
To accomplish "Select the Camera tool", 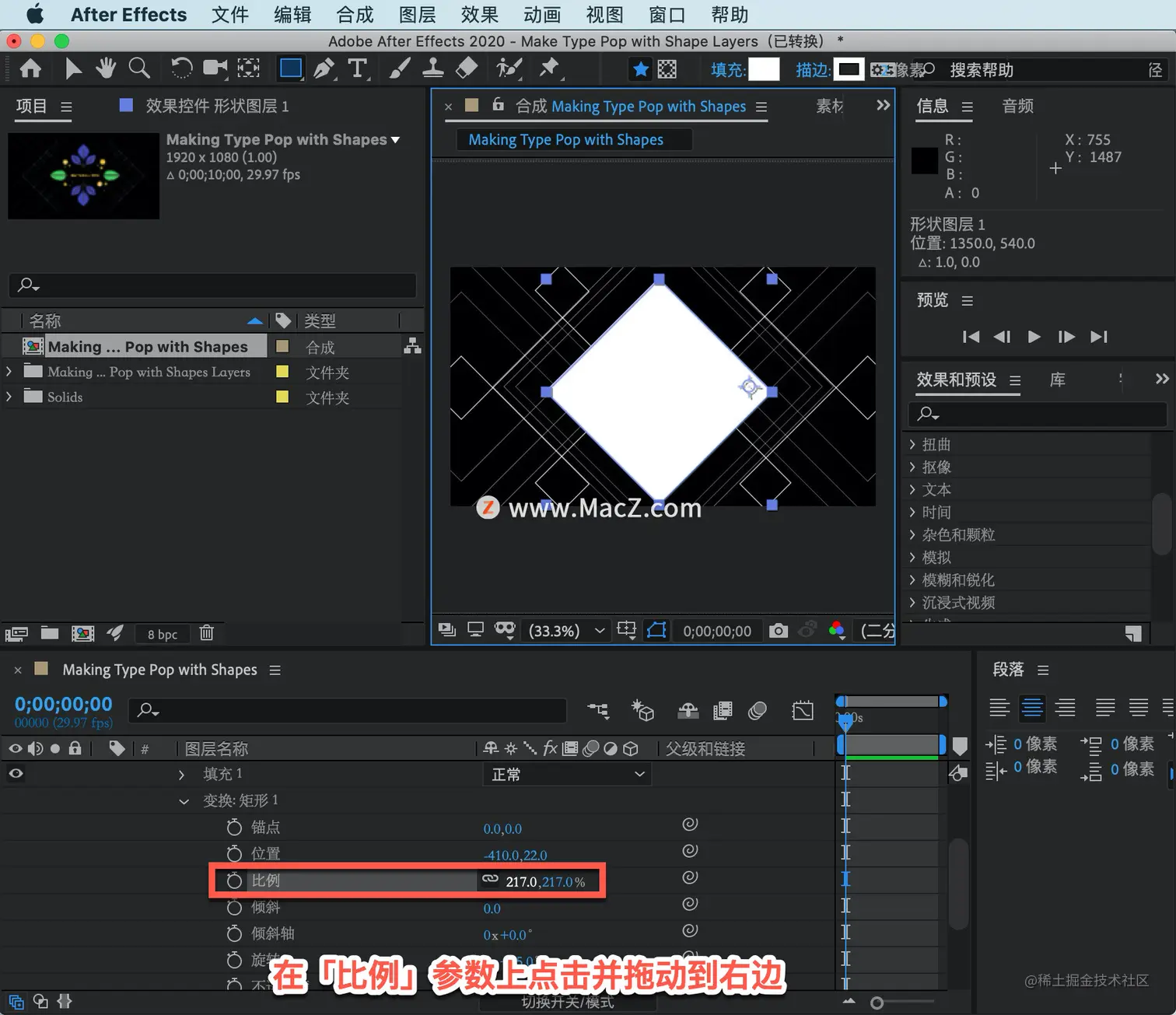I will click(x=215, y=69).
